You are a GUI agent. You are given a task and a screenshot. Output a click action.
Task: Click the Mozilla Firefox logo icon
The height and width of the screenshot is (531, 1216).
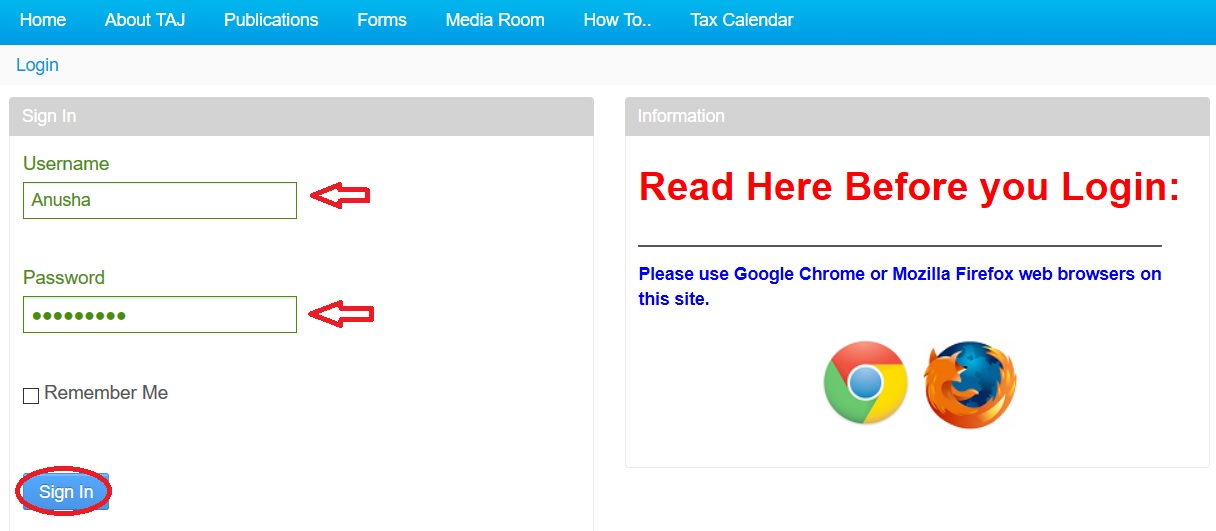click(969, 385)
